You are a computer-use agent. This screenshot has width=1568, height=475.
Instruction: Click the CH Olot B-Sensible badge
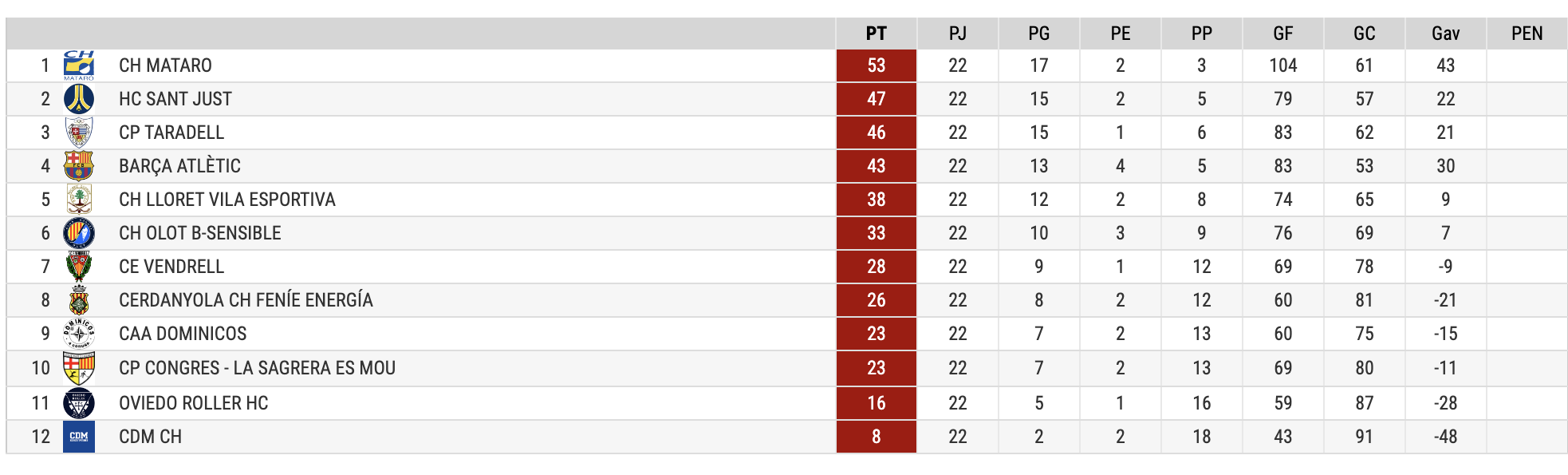pyautogui.click(x=79, y=233)
